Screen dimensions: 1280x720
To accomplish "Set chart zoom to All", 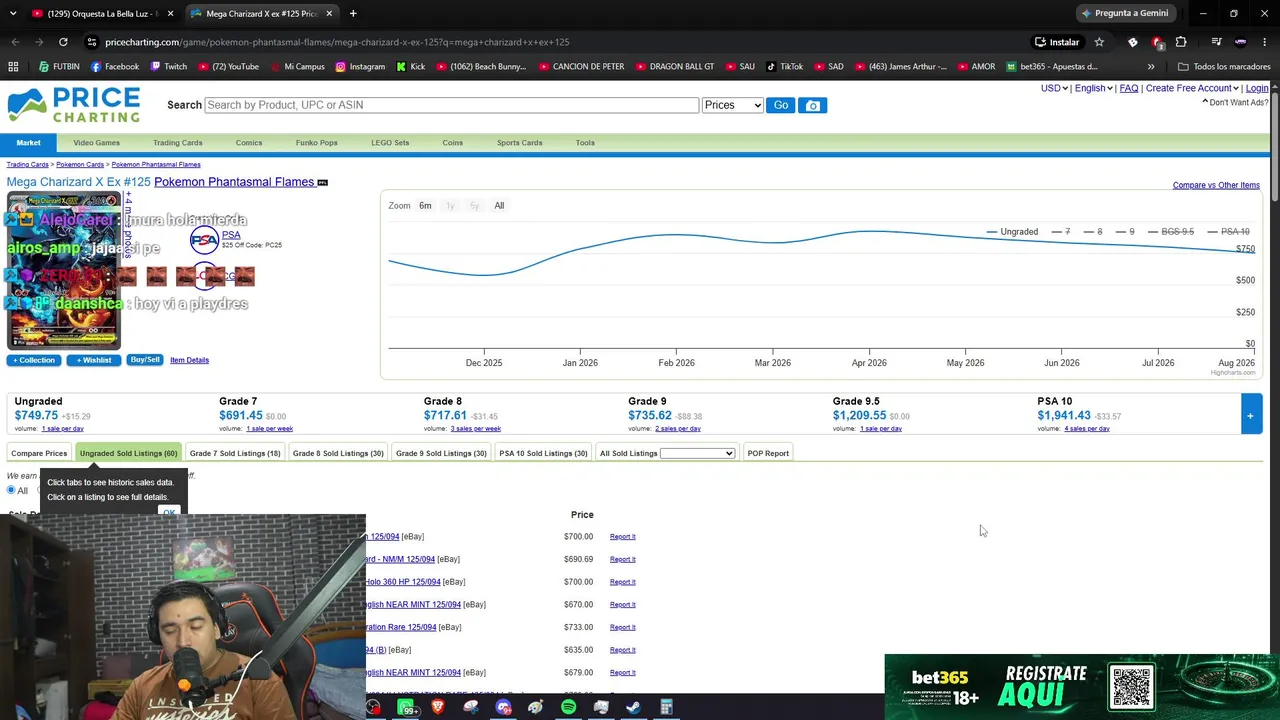I will (499, 206).
